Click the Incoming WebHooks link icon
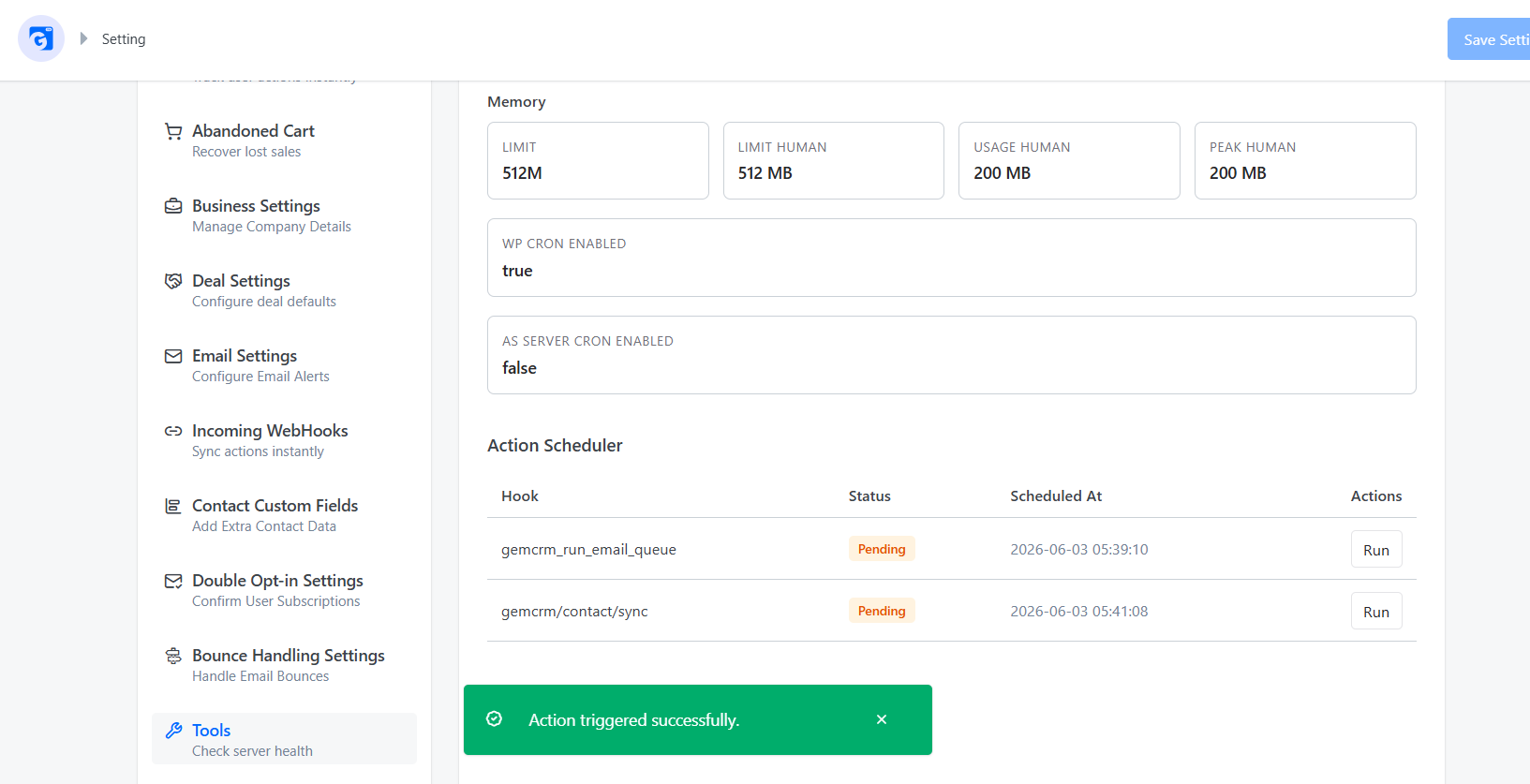 (173, 431)
